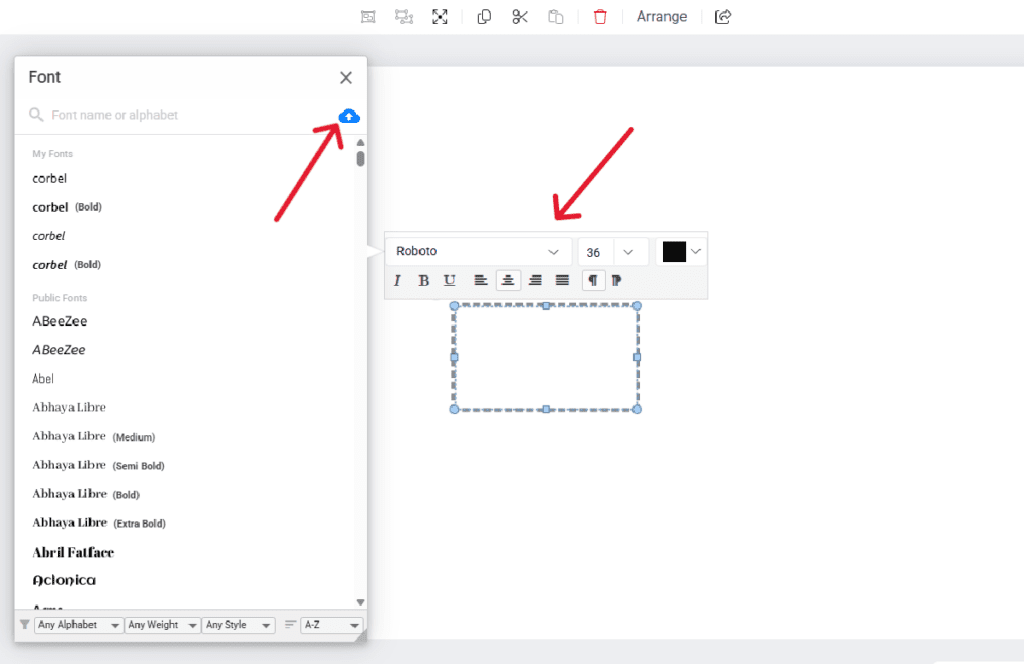
Task: Click the Cut scissors icon
Action: [519, 16]
